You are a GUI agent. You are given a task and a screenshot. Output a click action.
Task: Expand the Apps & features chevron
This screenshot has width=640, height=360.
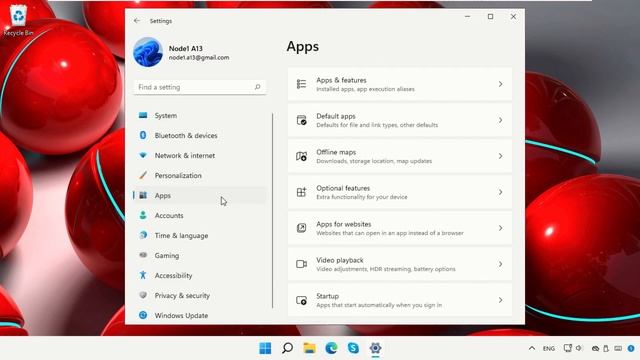(500, 84)
